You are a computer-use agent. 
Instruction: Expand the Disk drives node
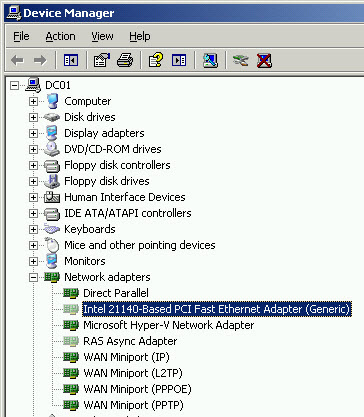pos(33,117)
